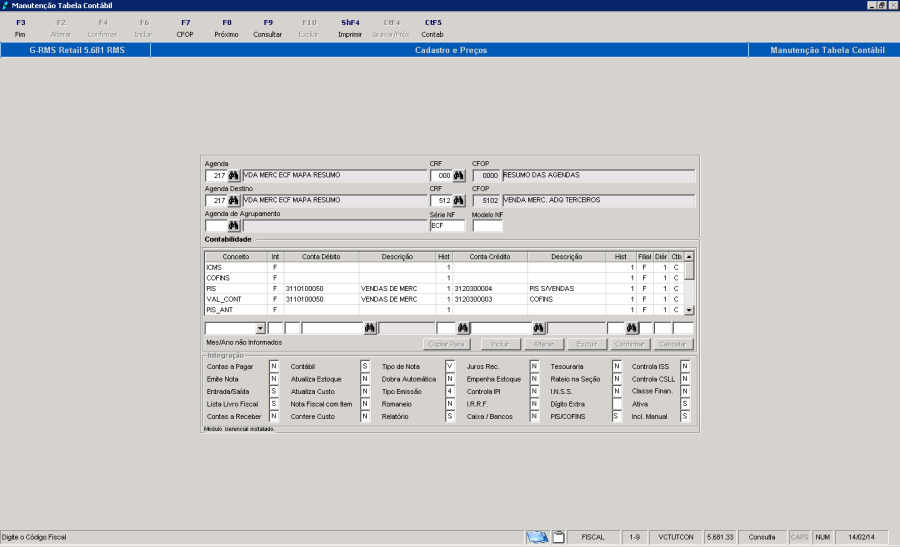Select the VAL_CONT row in the grid
The height and width of the screenshot is (547, 900).
click(445, 299)
